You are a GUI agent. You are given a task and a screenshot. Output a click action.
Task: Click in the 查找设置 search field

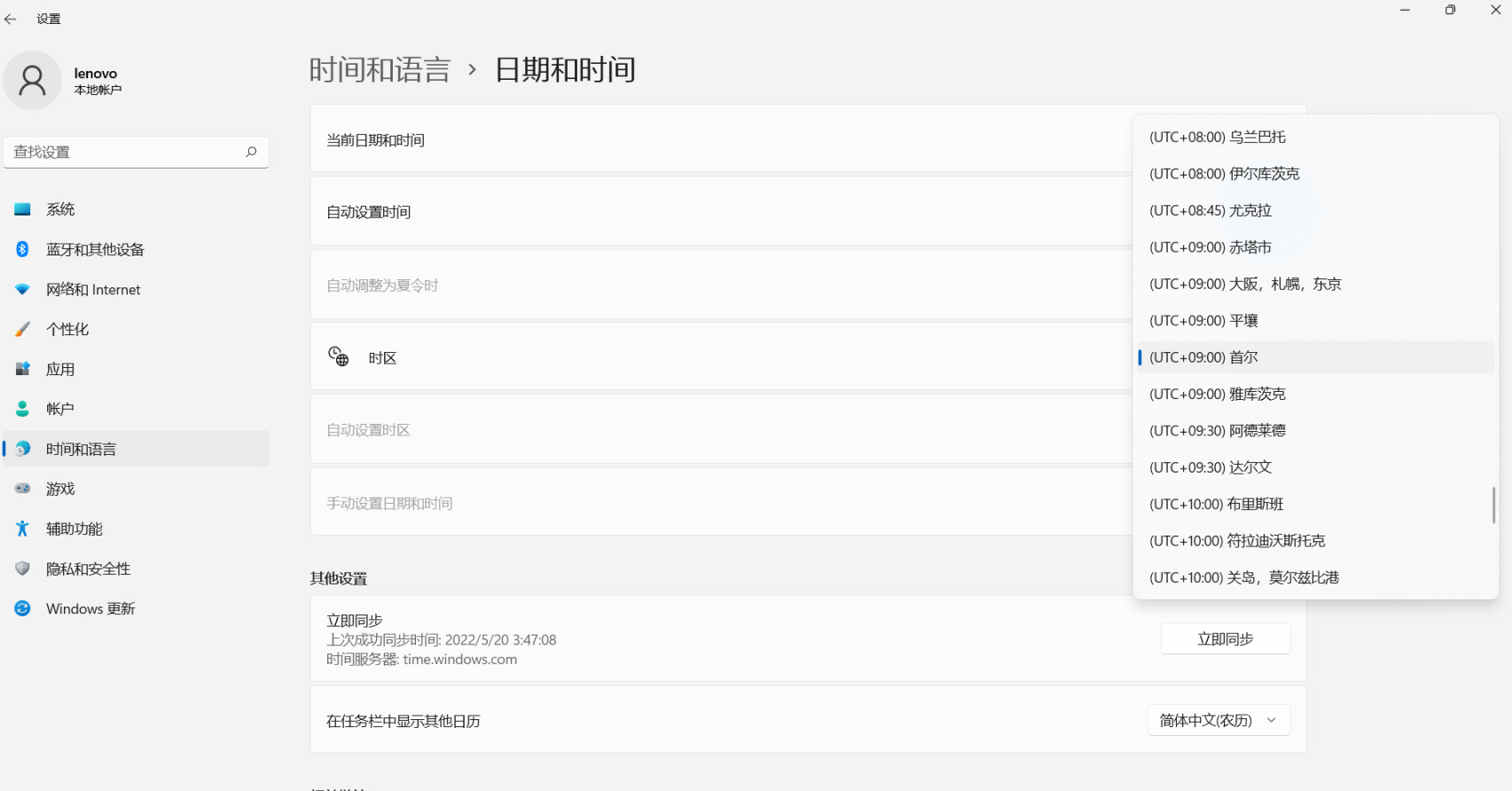click(x=136, y=152)
